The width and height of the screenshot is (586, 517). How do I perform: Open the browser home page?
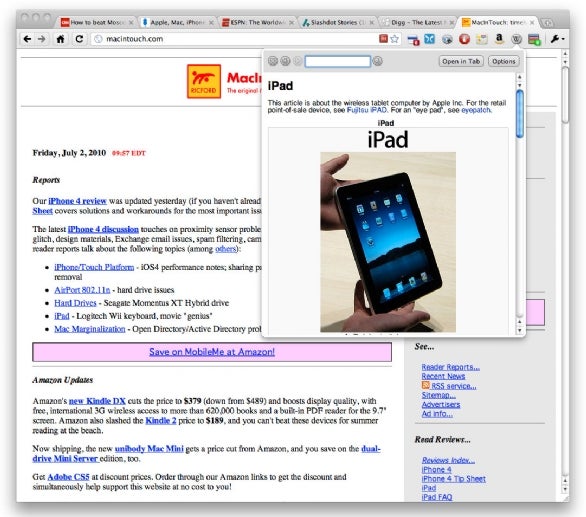pos(61,39)
